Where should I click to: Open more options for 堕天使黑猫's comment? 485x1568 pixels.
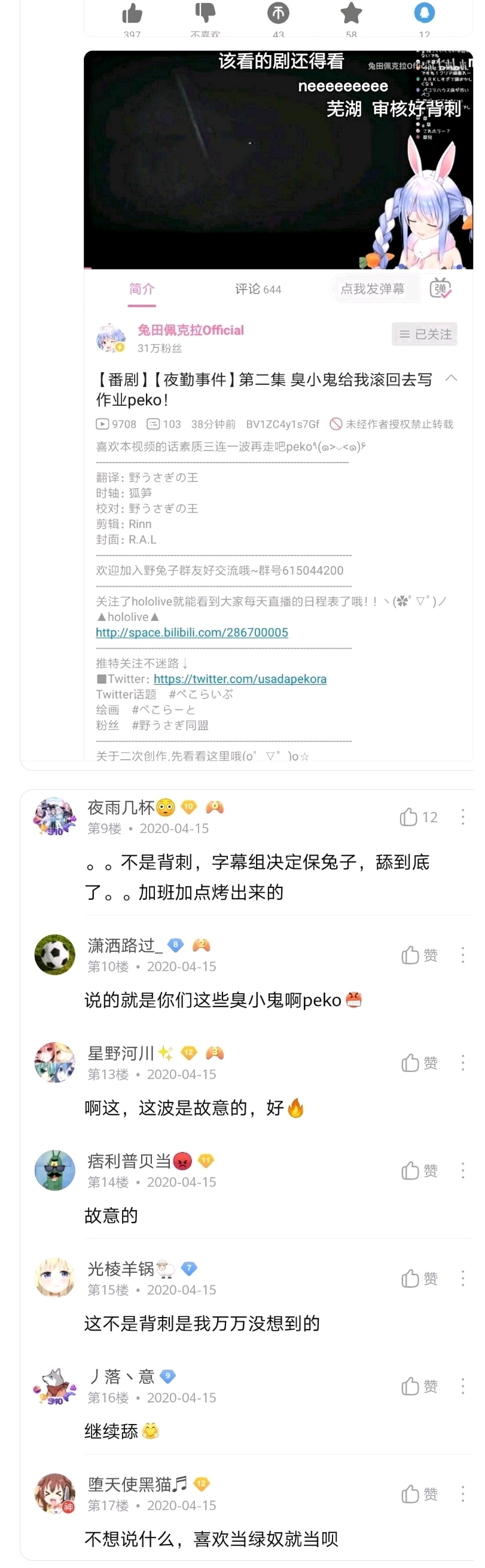pyautogui.click(x=463, y=1494)
